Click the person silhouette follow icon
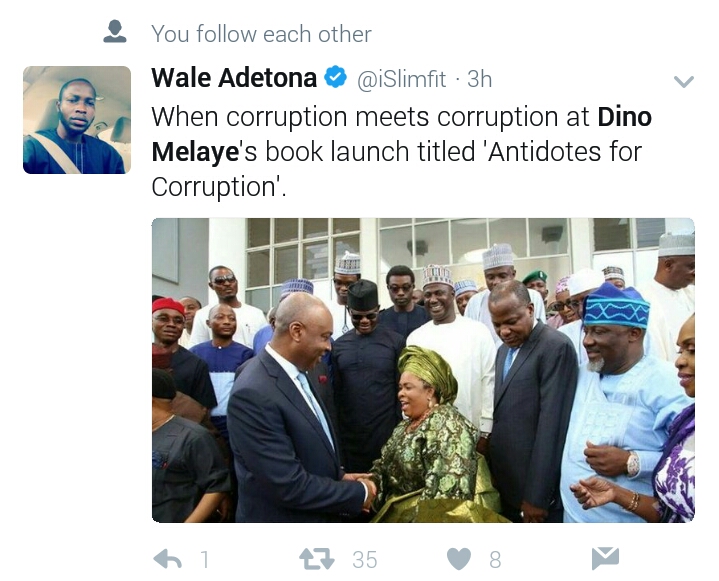The width and height of the screenshot is (719, 581). tap(115, 32)
